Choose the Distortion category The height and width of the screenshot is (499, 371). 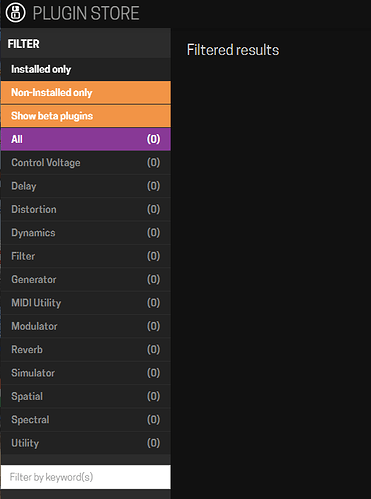click(86, 209)
